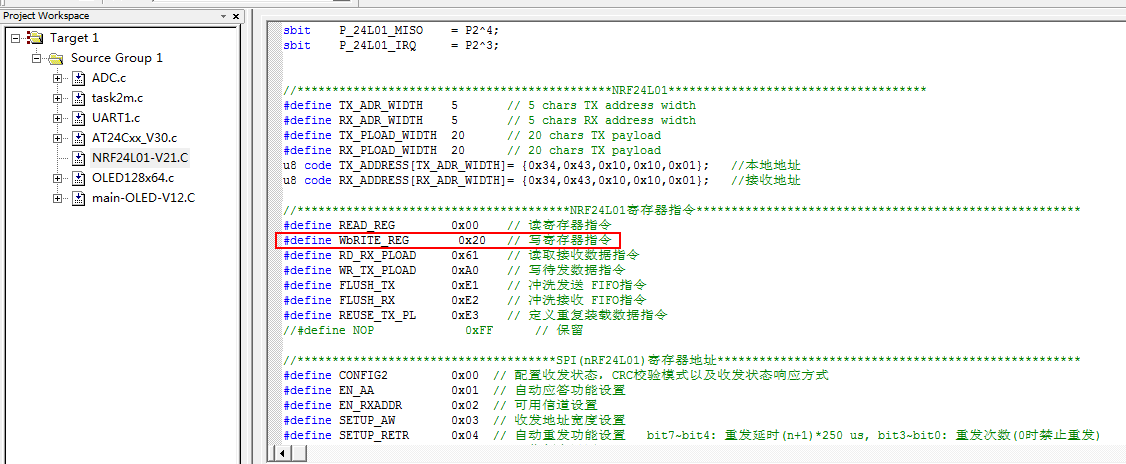Image resolution: width=1126 pixels, height=464 pixels.
Task: Click the #define EN_AA line
Action: pyautogui.click(x=454, y=390)
